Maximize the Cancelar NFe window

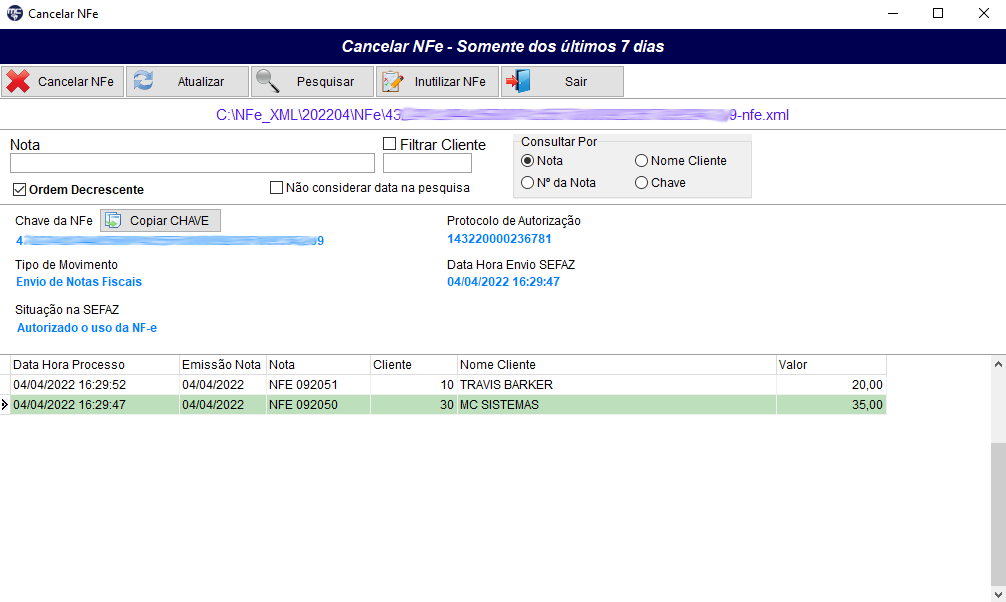click(x=938, y=14)
